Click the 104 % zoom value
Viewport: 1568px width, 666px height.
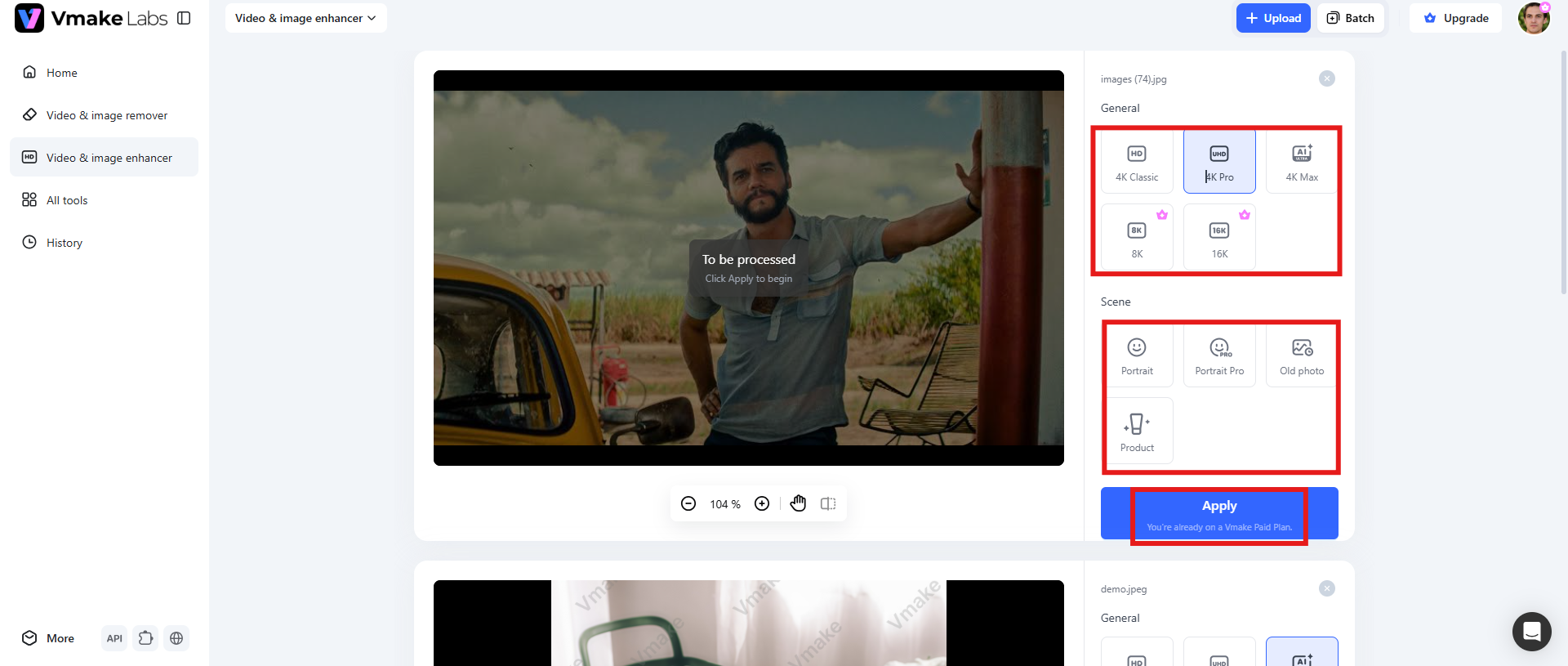pyautogui.click(x=725, y=504)
